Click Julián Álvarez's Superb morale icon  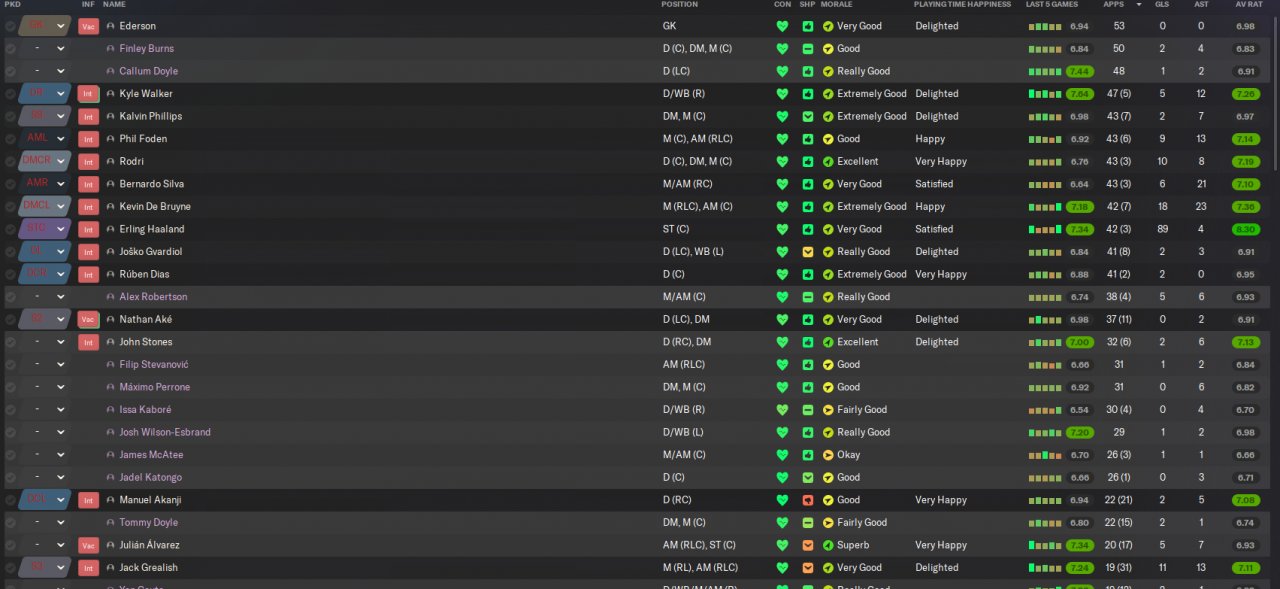pos(828,545)
